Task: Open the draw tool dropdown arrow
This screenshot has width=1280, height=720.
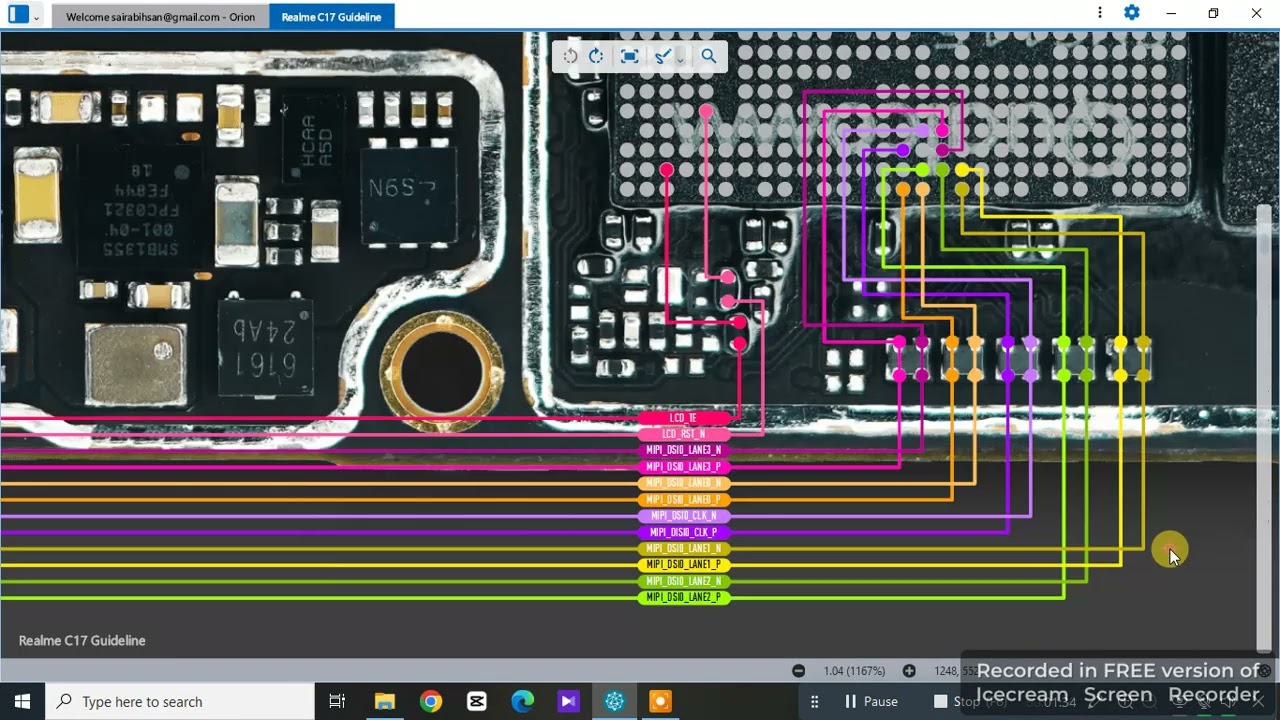Action: coord(680,60)
